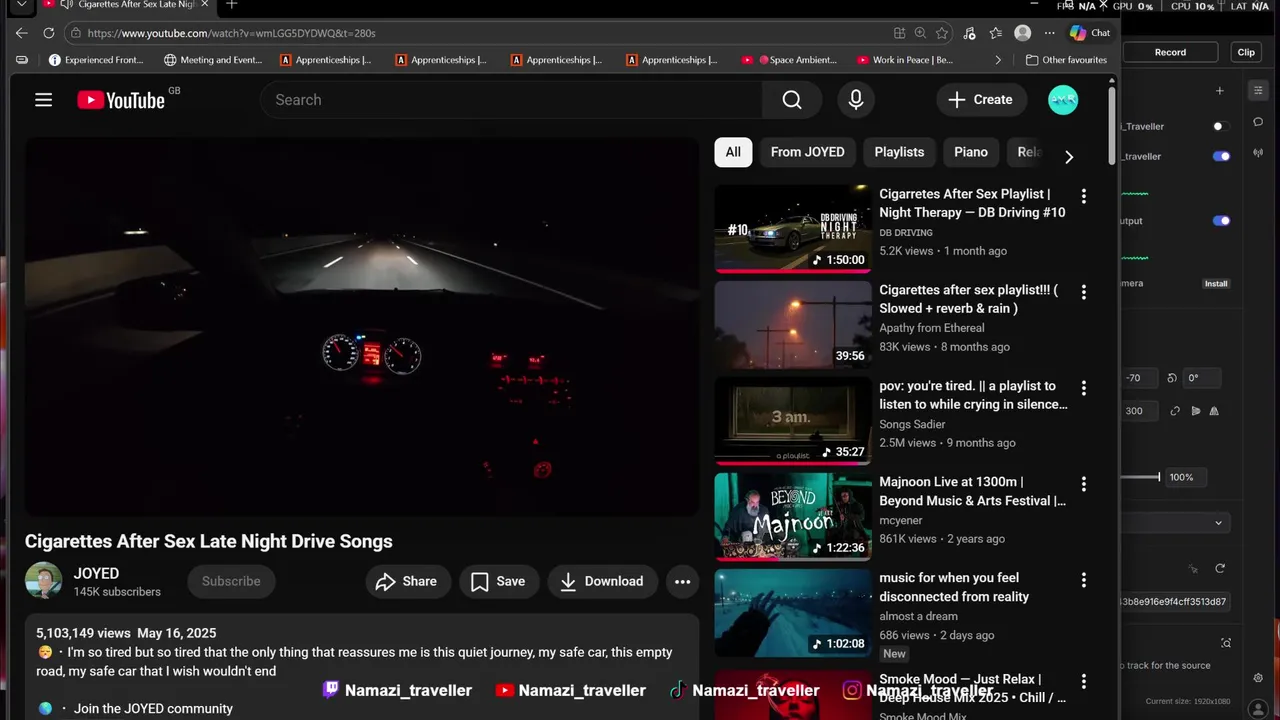Go back using the browser back arrow
The image size is (1280, 720).
tap(22, 33)
